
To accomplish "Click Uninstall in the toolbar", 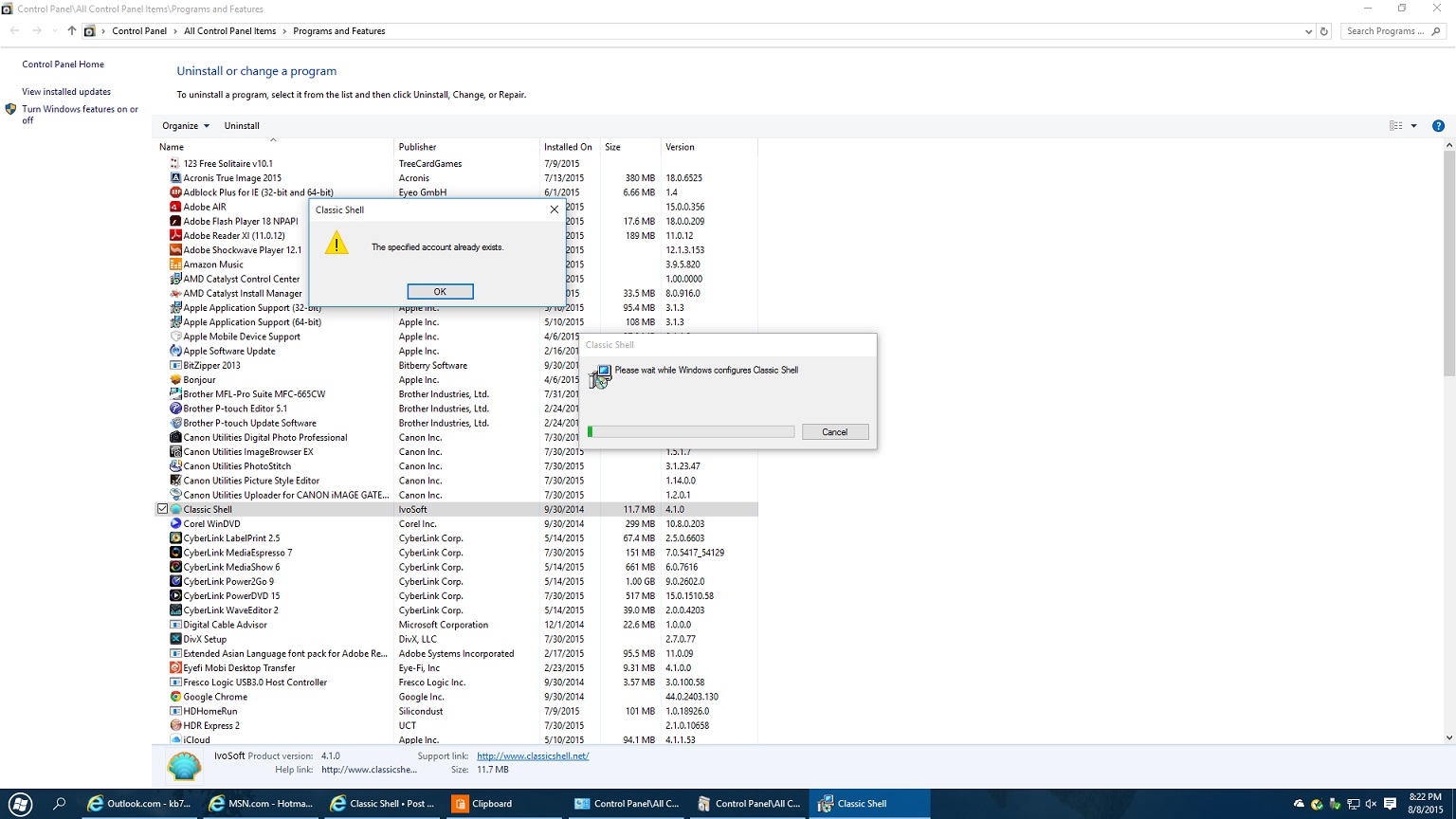I will 242,126.
